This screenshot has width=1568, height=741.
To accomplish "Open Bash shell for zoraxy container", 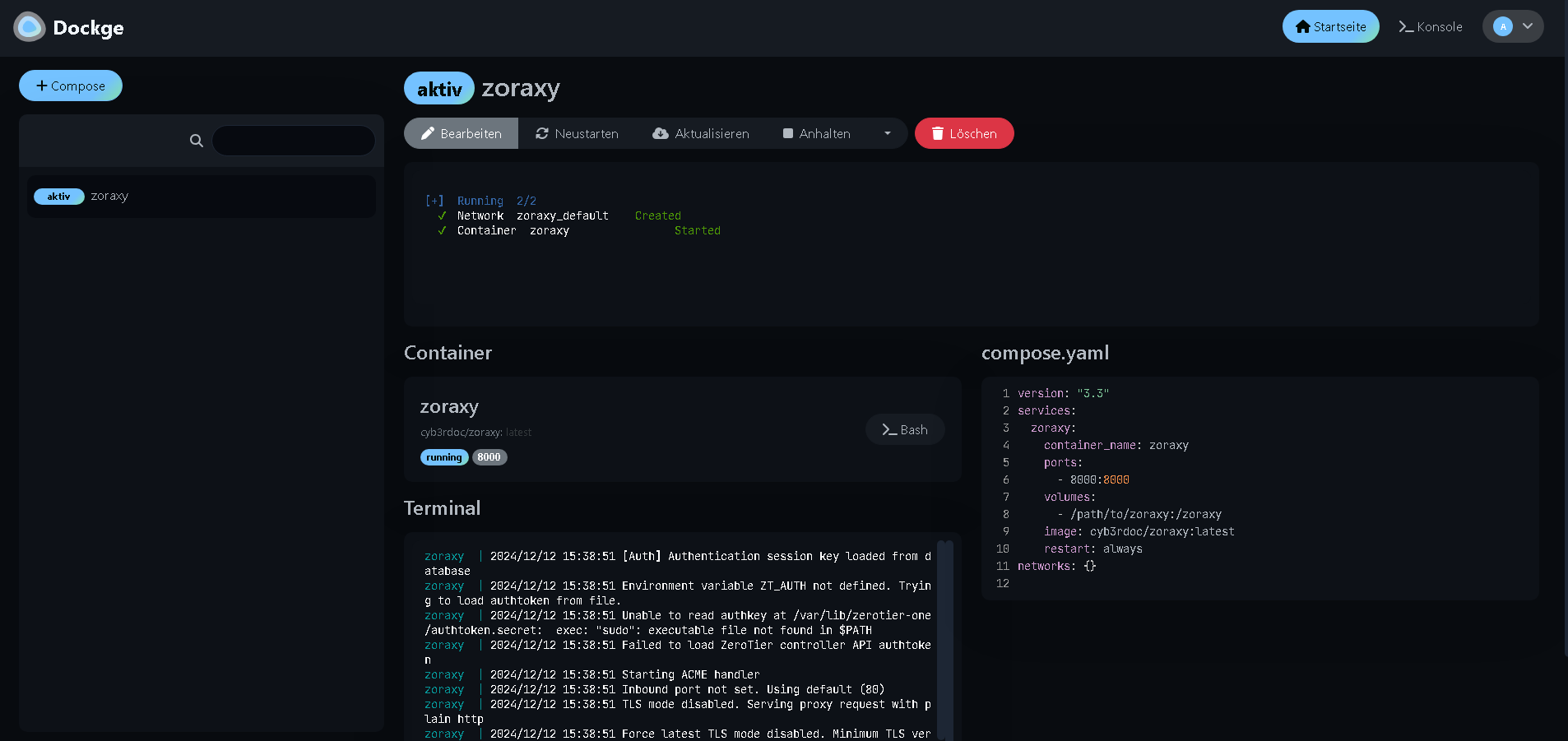I will (x=905, y=429).
